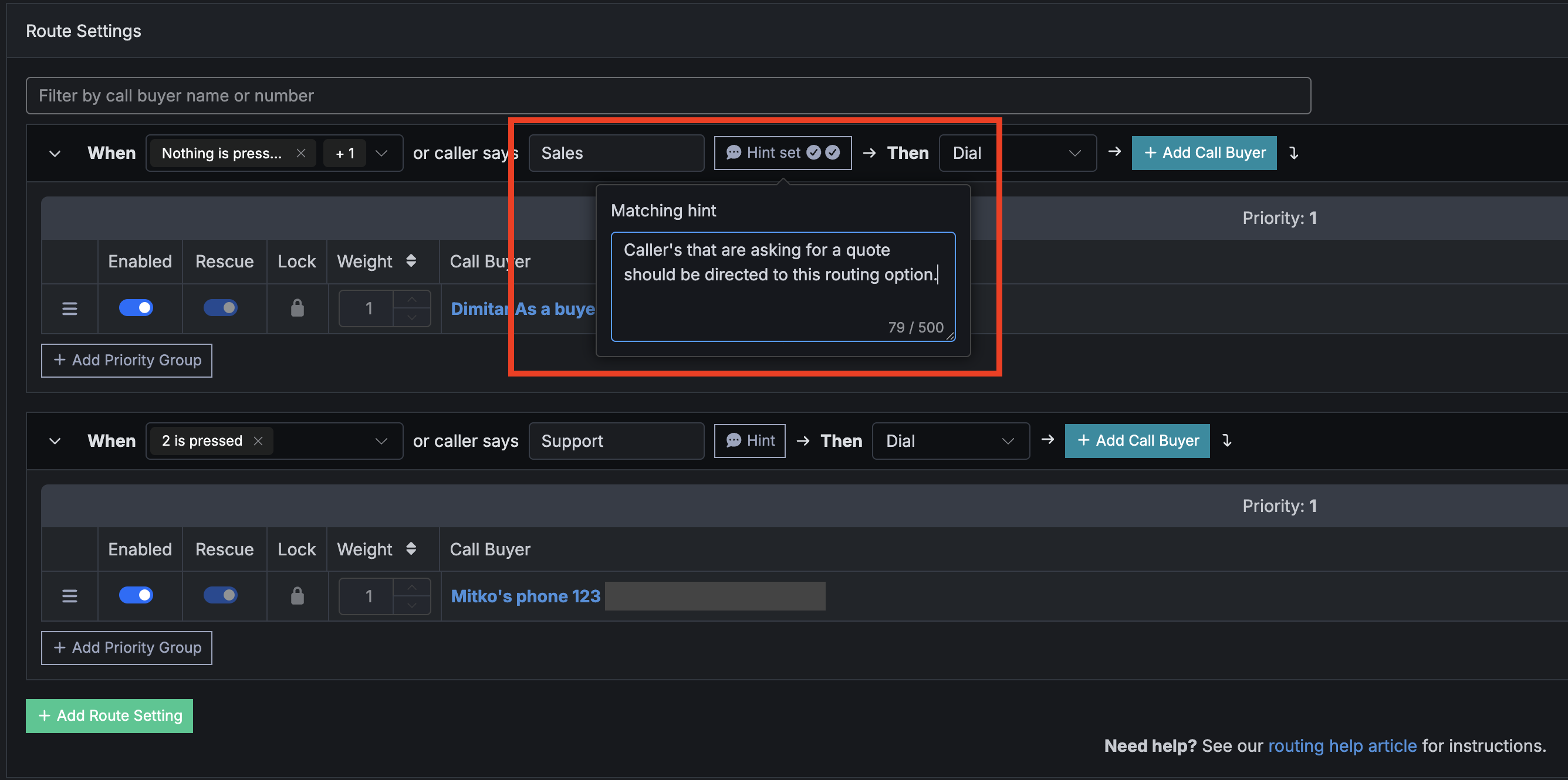Toggle Rescue switch for Dimitar buyer row
The height and width of the screenshot is (780, 1568).
click(x=220, y=308)
